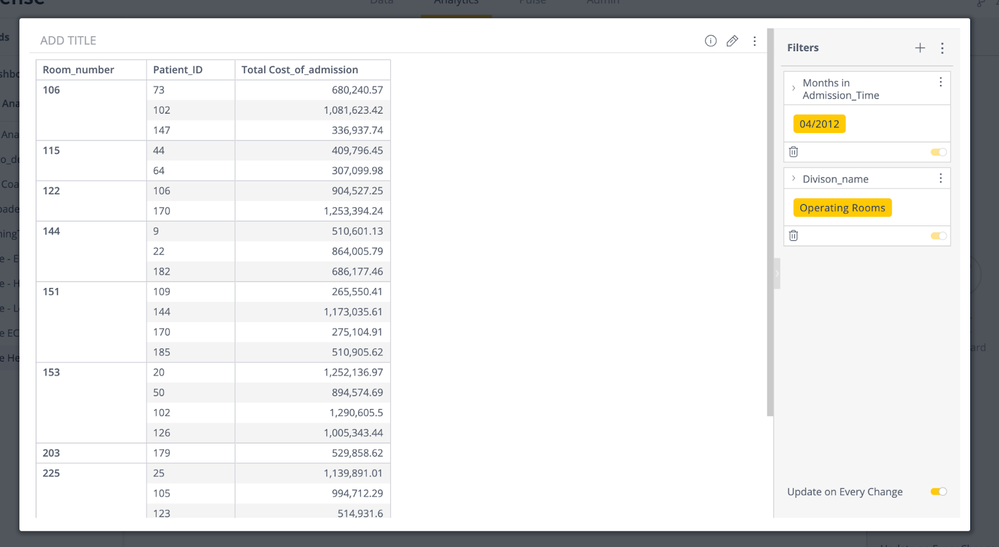Screen dimensions: 999x547
Task: Open Divison_name filter options menu
Action: point(941,179)
